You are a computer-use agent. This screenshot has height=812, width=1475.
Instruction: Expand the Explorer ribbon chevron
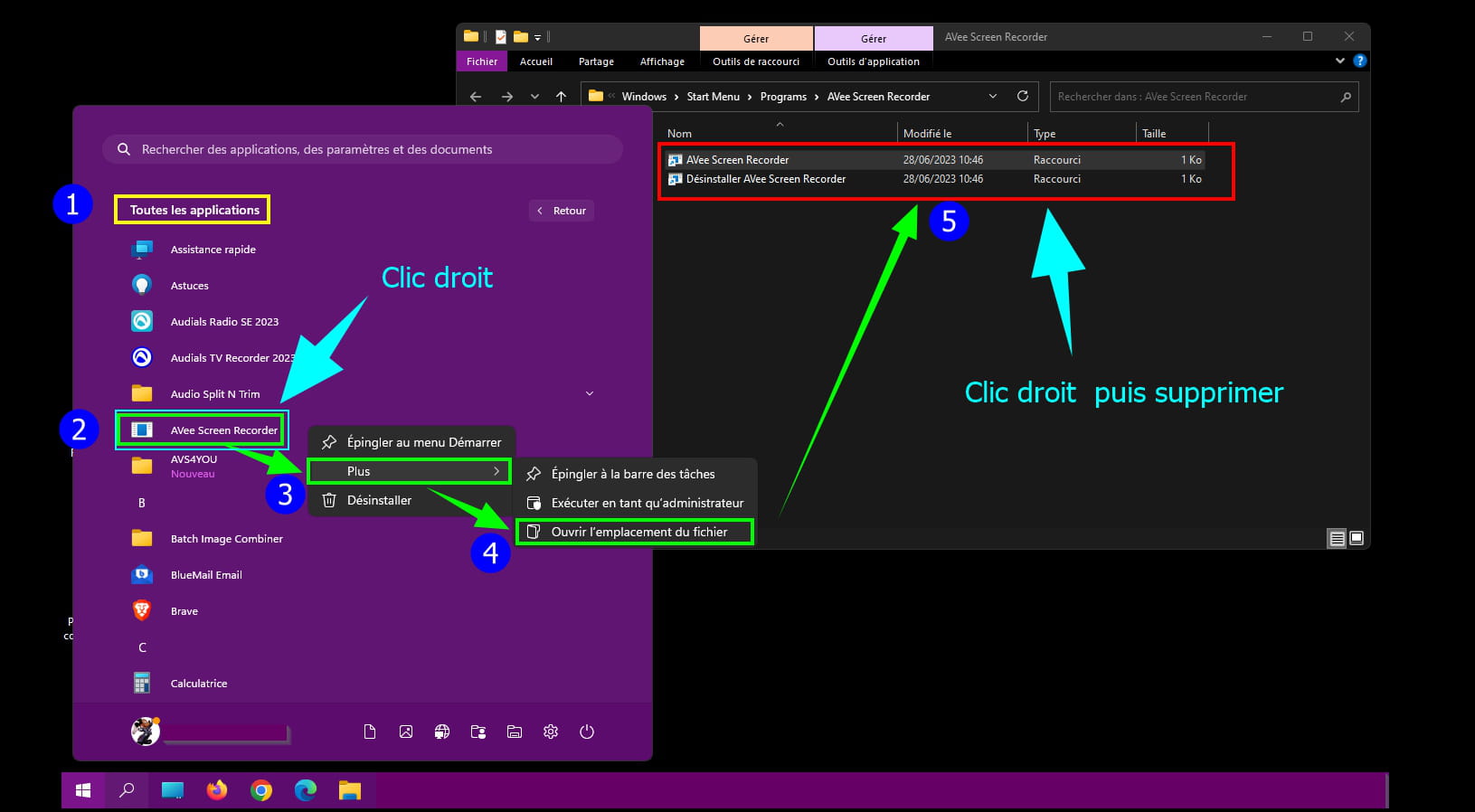click(x=1340, y=61)
